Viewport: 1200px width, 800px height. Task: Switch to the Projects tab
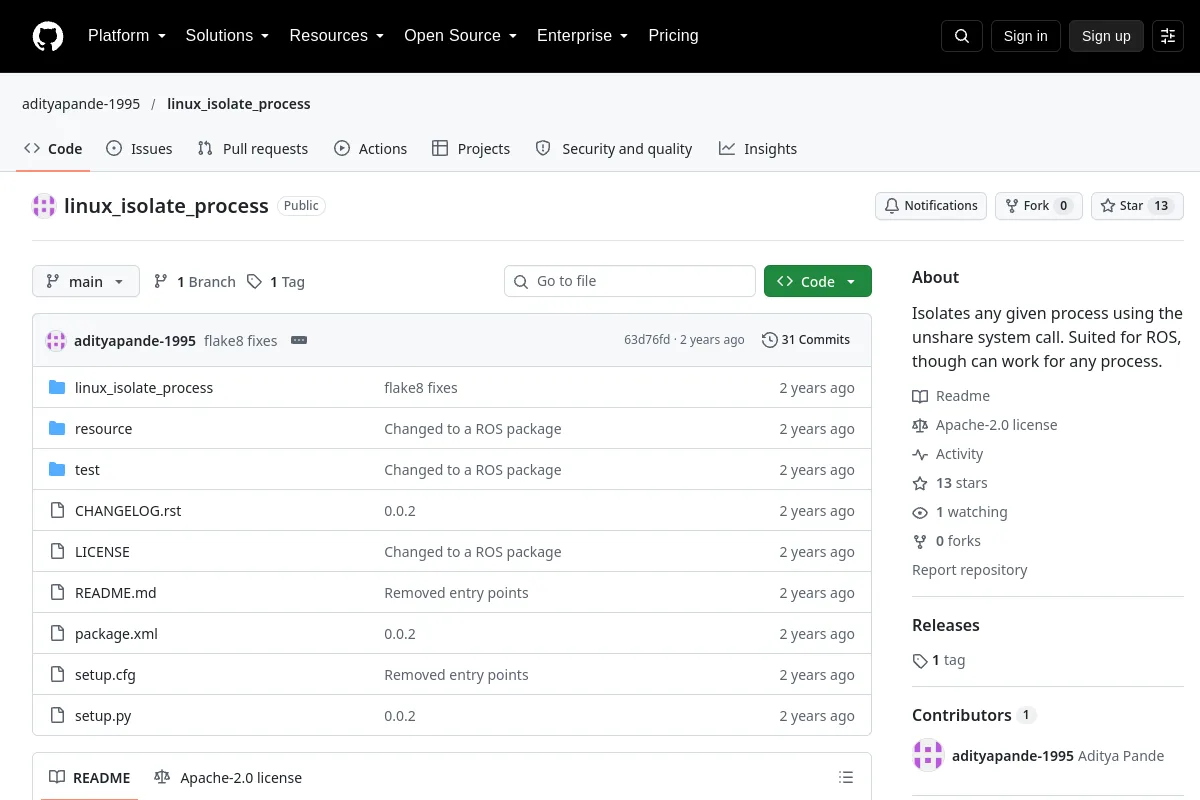(x=471, y=149)
